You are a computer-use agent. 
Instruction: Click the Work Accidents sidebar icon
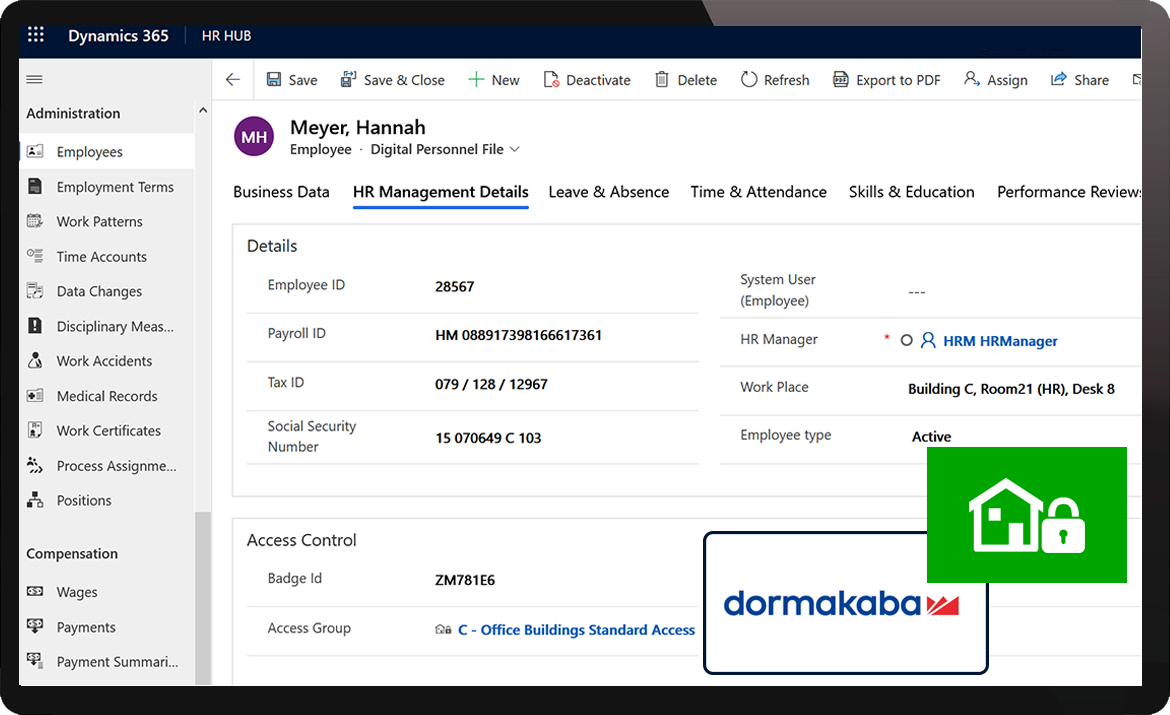(x=35, y=360)
